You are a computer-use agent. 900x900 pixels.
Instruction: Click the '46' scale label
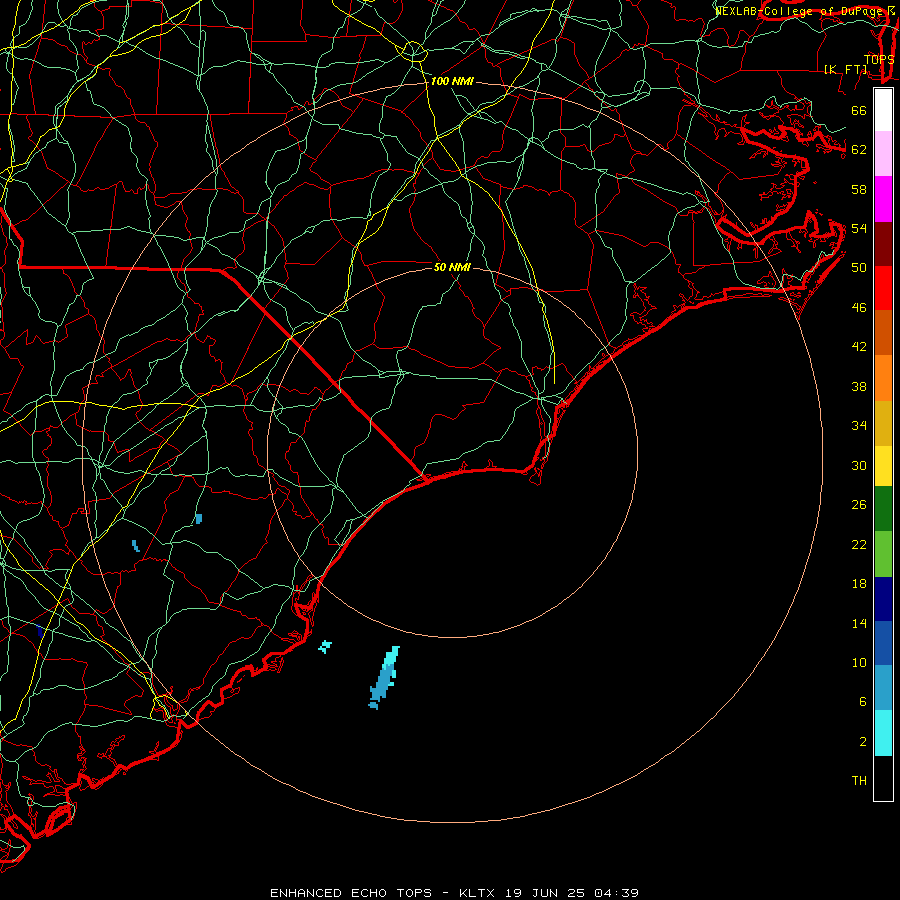coord(859,308)
